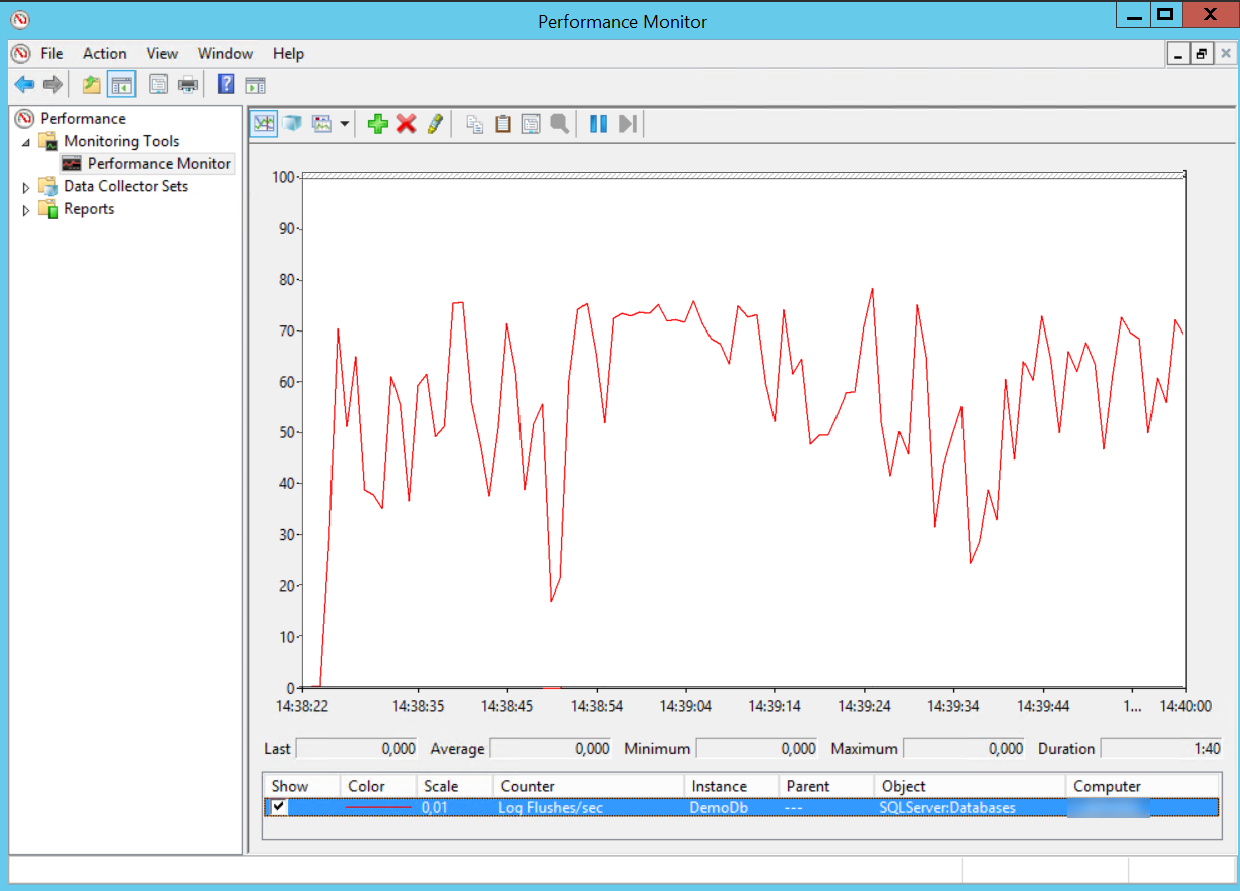Expand the Data Collector Sets tree node
1240x891 pixels.
(x=26, y=187)
